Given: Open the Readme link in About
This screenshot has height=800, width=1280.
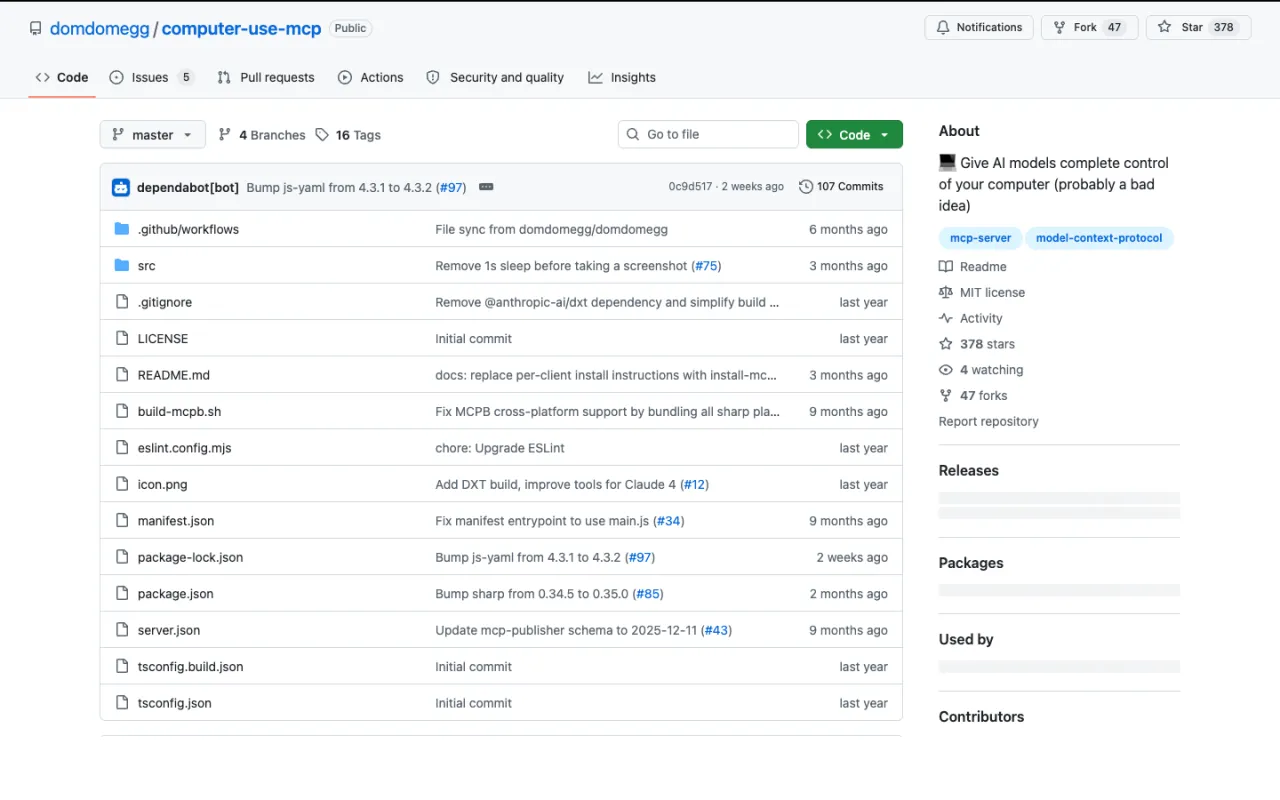Looking at the screenshot, I should 973,267.
